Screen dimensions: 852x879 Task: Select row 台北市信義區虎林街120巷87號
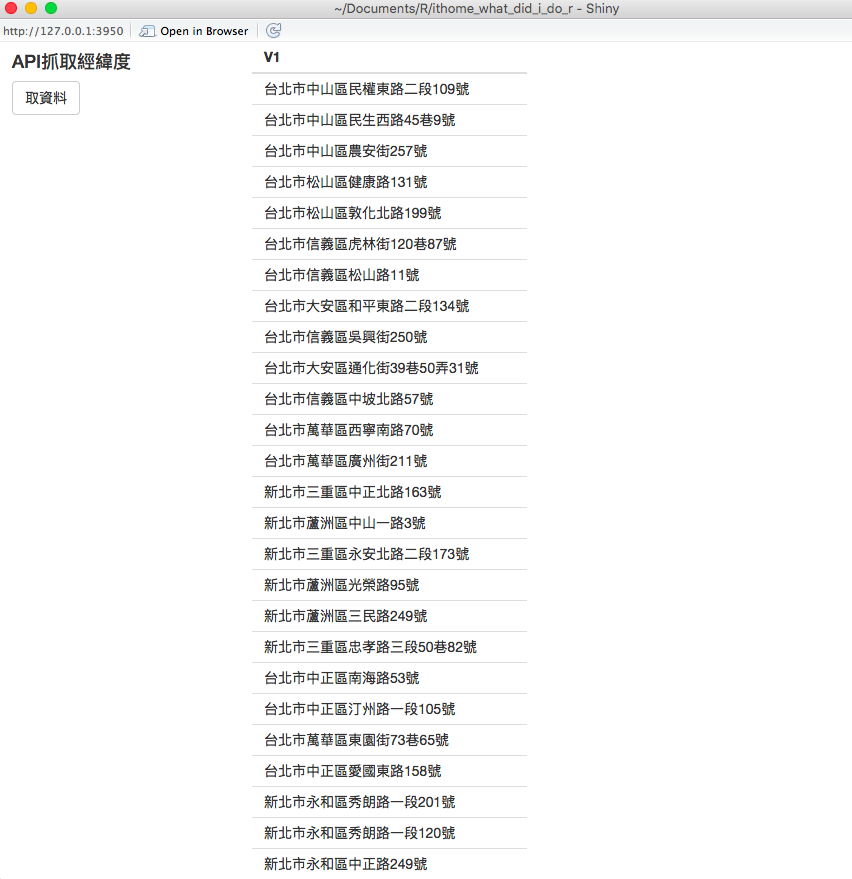pos(390,244)
